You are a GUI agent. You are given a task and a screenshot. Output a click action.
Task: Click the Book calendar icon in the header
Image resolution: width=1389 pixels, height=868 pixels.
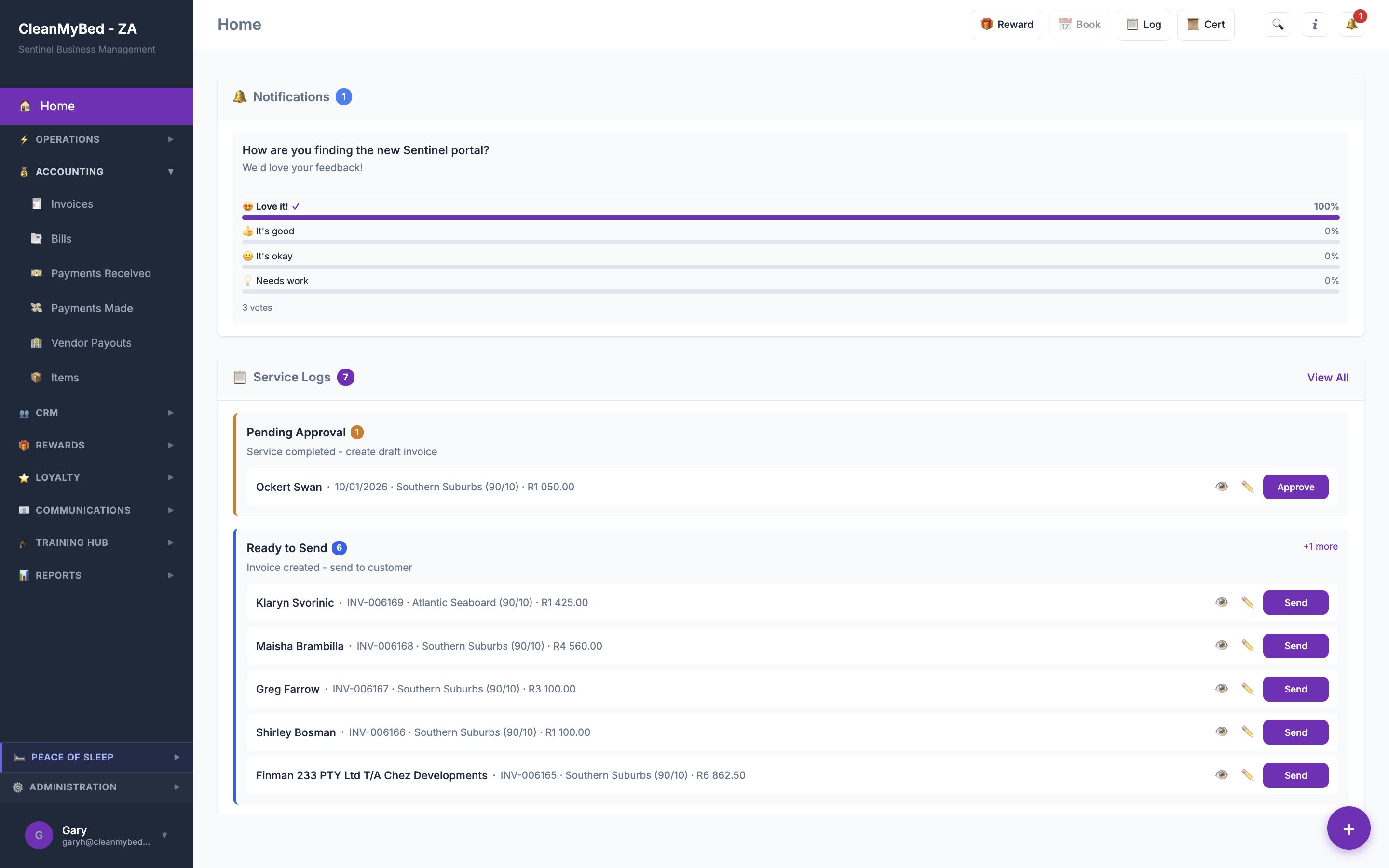pos(1080,24)
